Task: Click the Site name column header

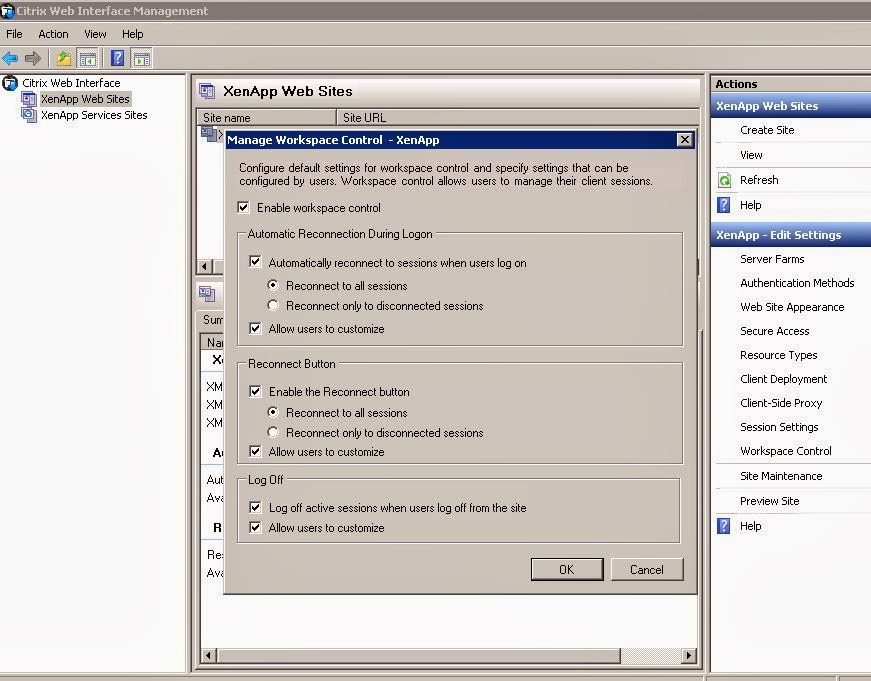Action: click(x=267, y=117)
